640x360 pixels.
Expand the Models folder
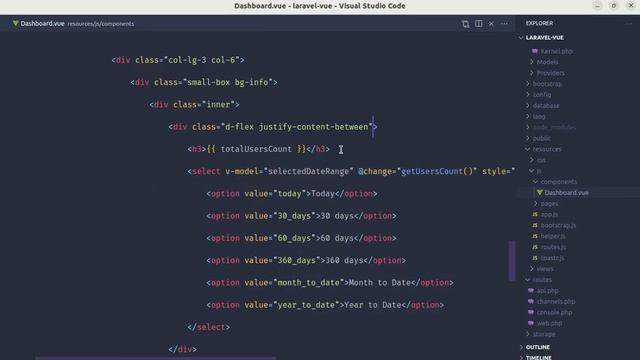532,62
